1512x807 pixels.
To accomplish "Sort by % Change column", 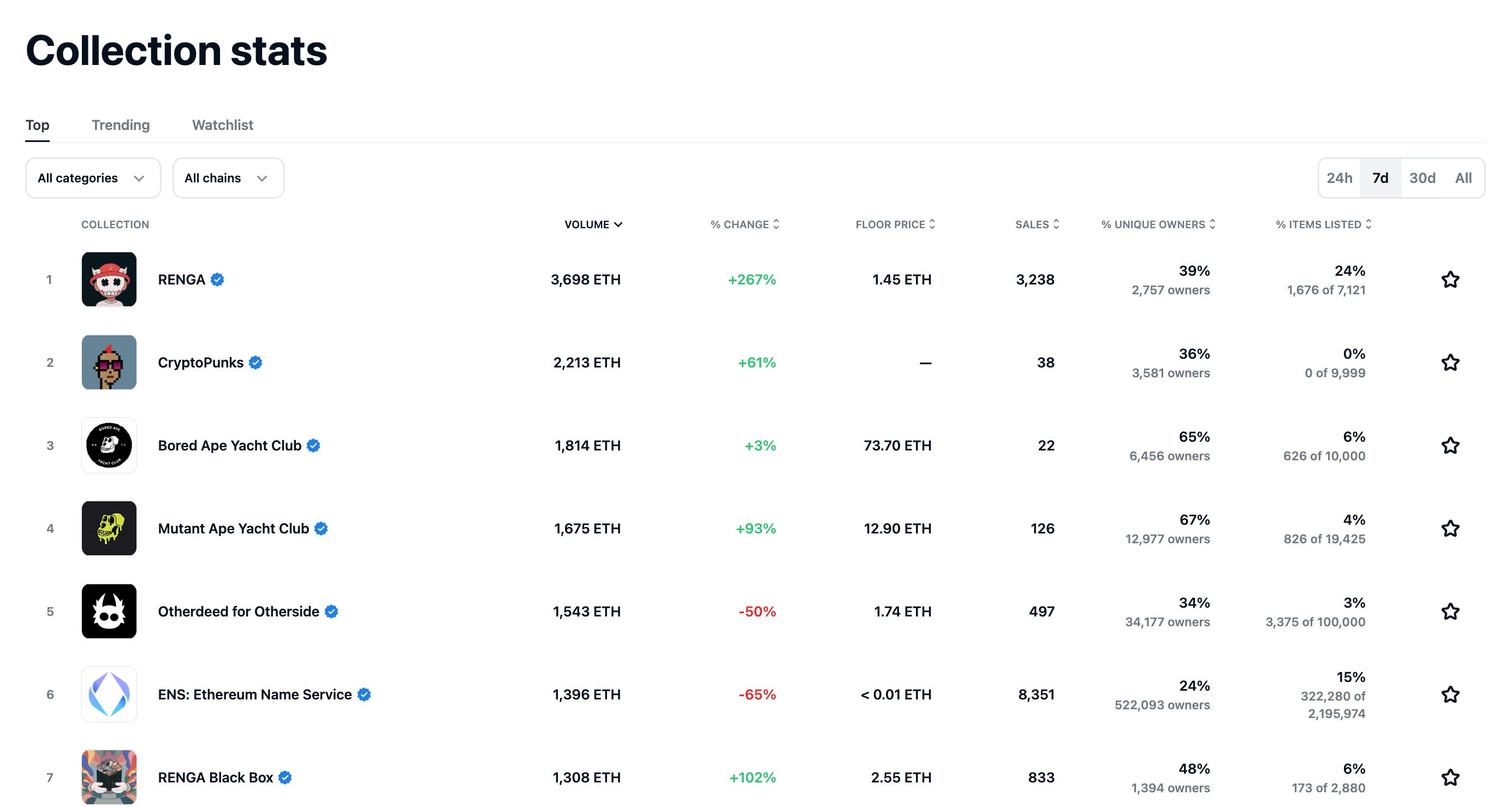I will [x=744, y=224].
